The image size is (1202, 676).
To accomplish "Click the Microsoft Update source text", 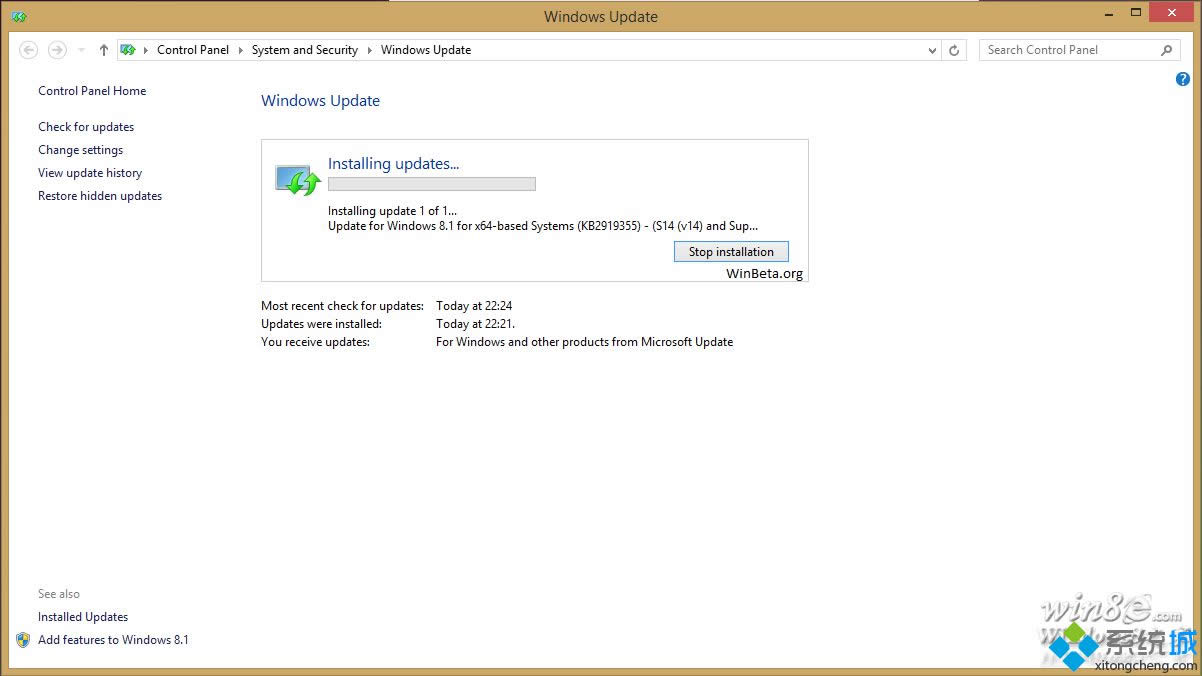I will [585, 342].
